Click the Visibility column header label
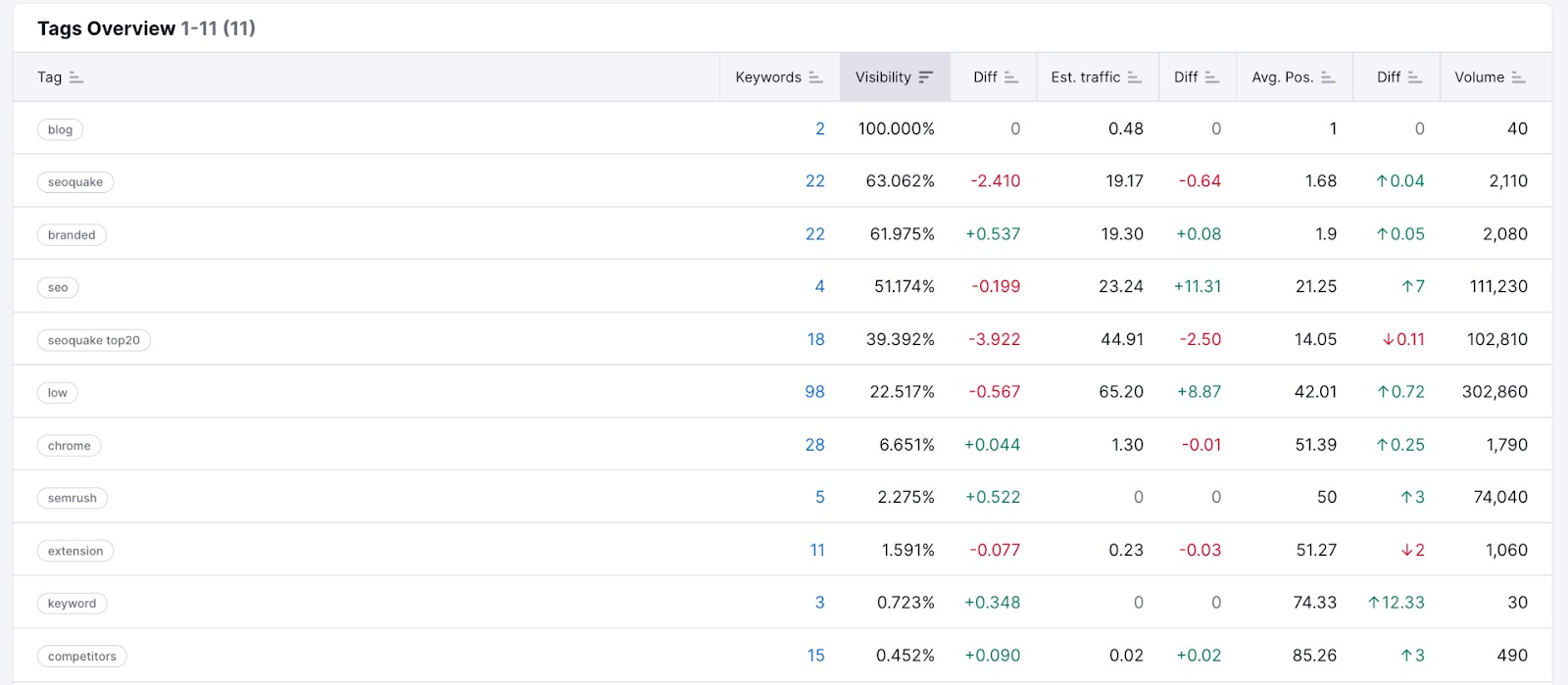 (883, 77)
